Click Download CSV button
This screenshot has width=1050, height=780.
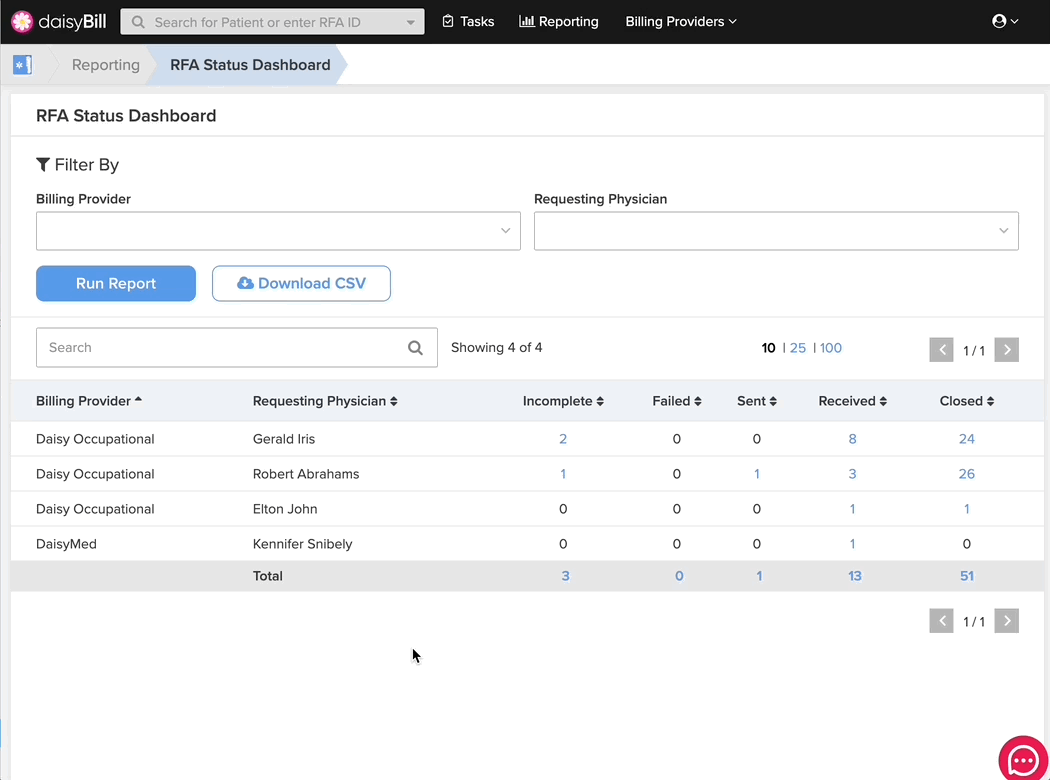[301, 283]
